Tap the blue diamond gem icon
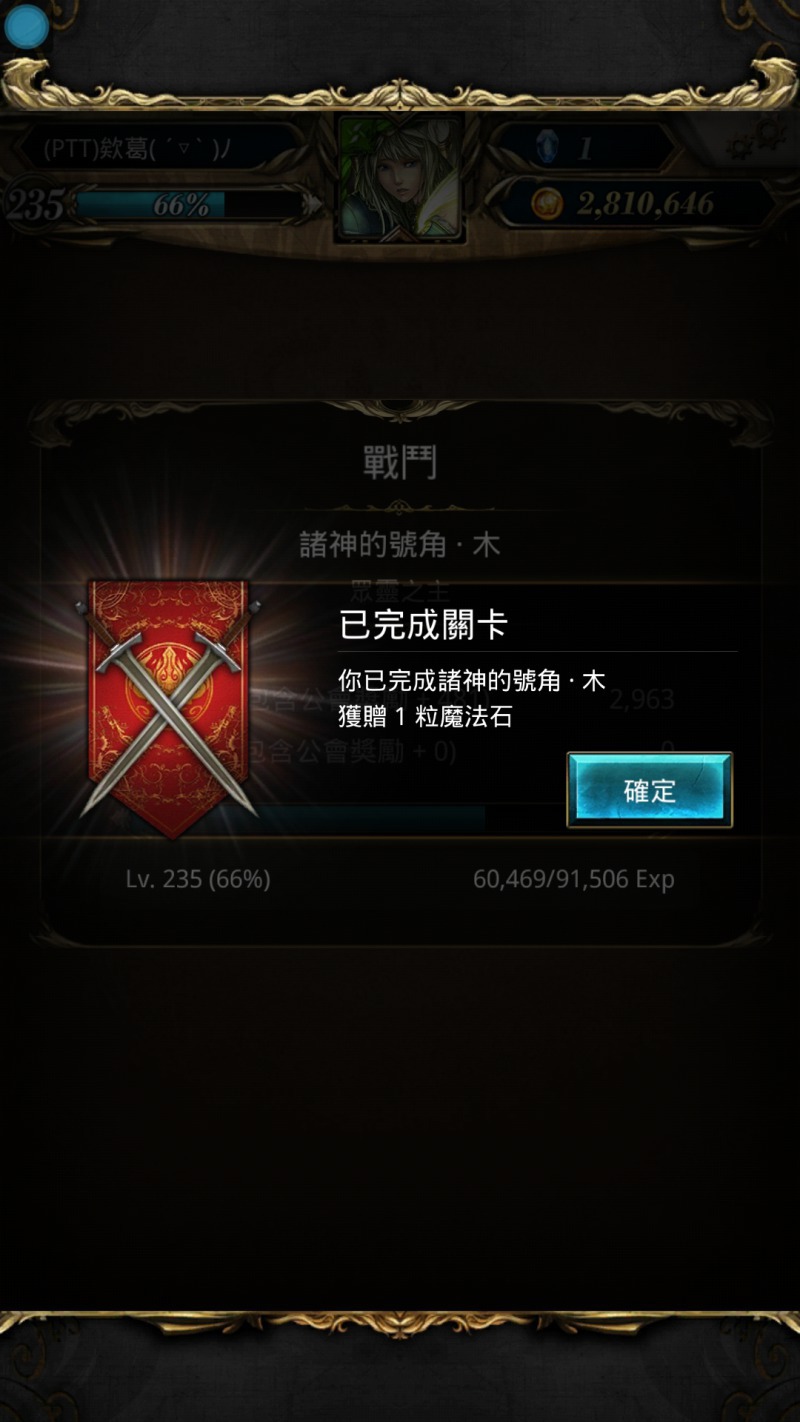The height and width of the screenshot is (1422, 800). (546, 148)
